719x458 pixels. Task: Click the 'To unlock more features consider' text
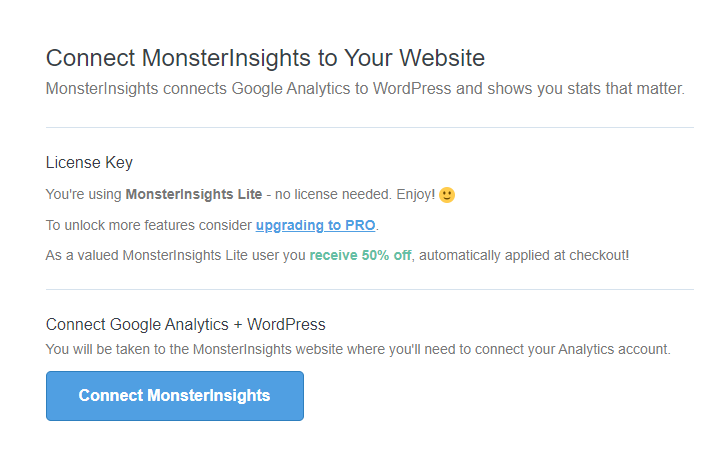(x=149, y=225)
